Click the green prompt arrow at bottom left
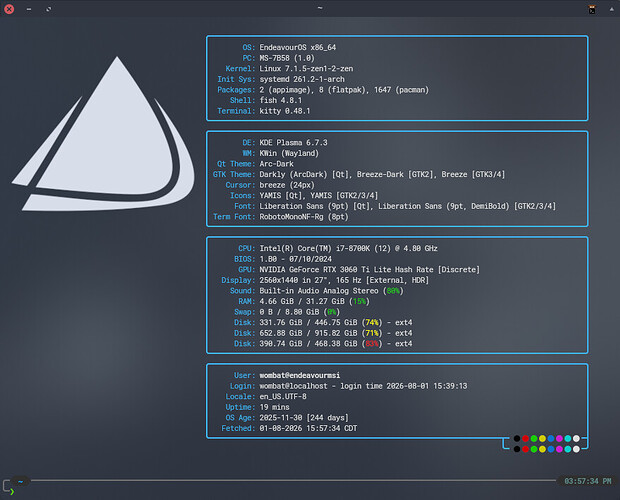This screenshot has height=500, width=620. (x=12, y=491)
